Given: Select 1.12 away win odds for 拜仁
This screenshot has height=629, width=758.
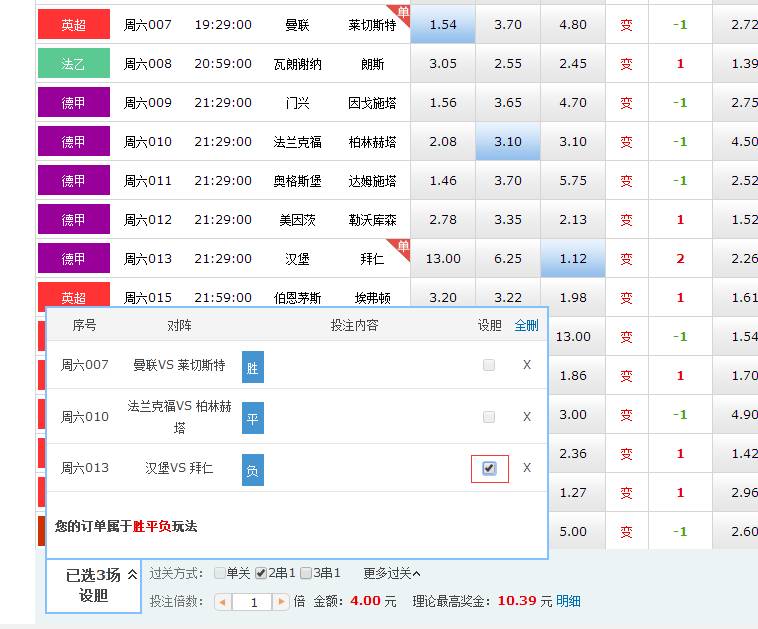Looking at the screenshot, I should click(x=573, y=259).
